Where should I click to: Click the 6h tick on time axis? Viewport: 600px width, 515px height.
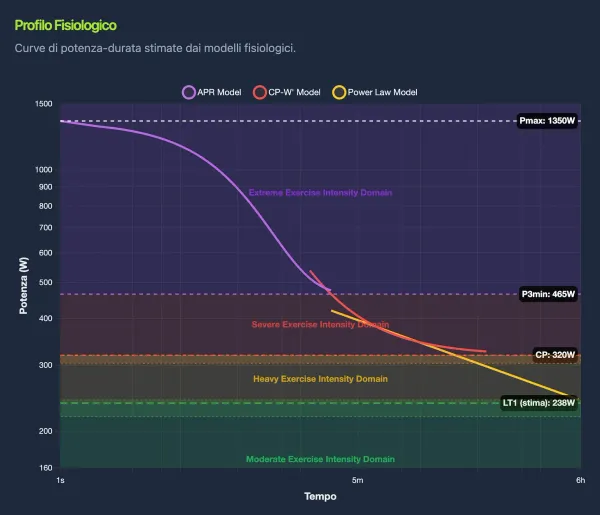click(580, 480)
